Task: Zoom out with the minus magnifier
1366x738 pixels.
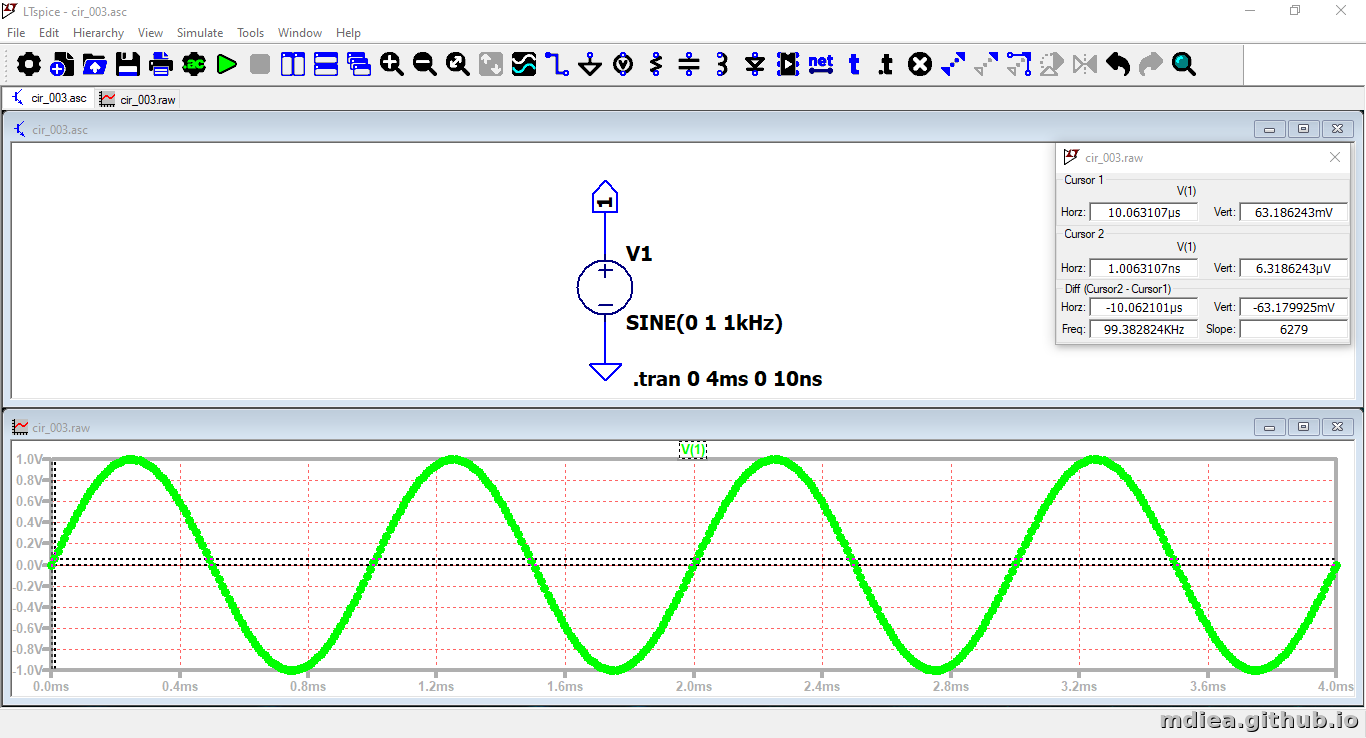Action: click(x=424, y=65)
